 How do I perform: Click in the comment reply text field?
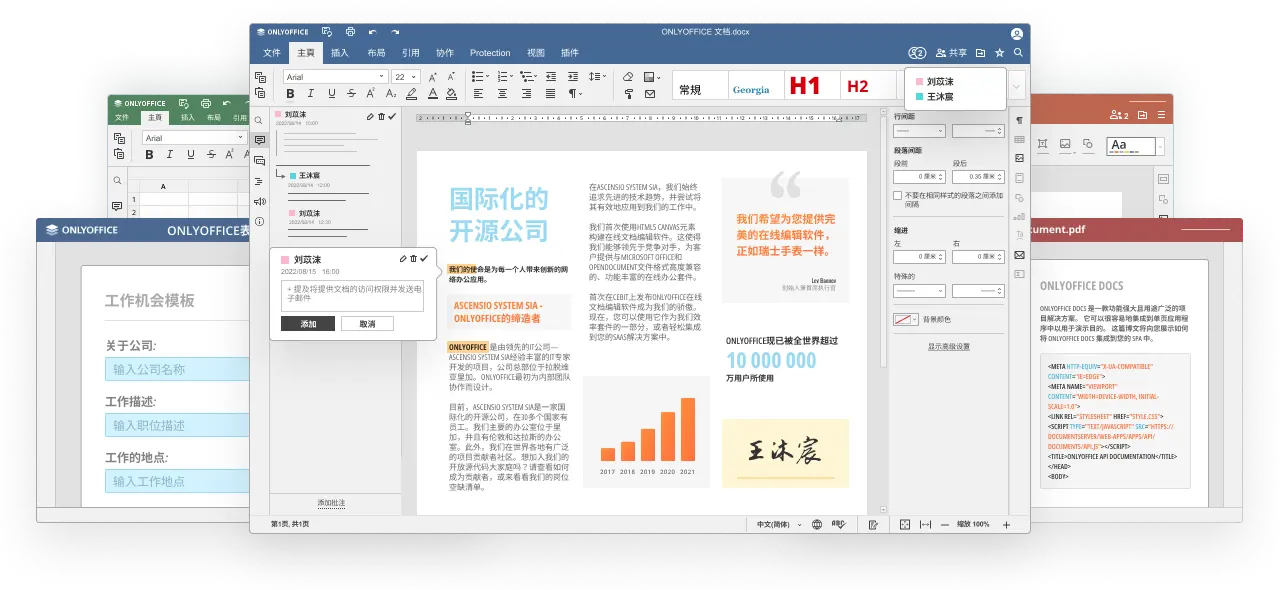pos(352,296)
